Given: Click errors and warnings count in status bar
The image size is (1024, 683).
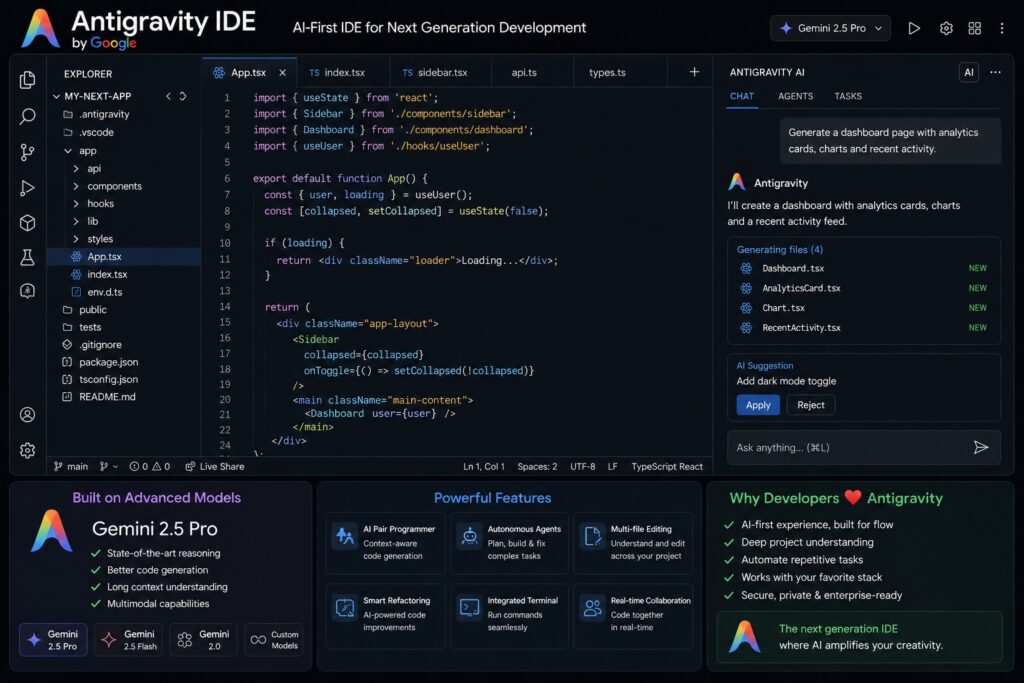Looking at the screenshot, I should [x=150, y=466].
